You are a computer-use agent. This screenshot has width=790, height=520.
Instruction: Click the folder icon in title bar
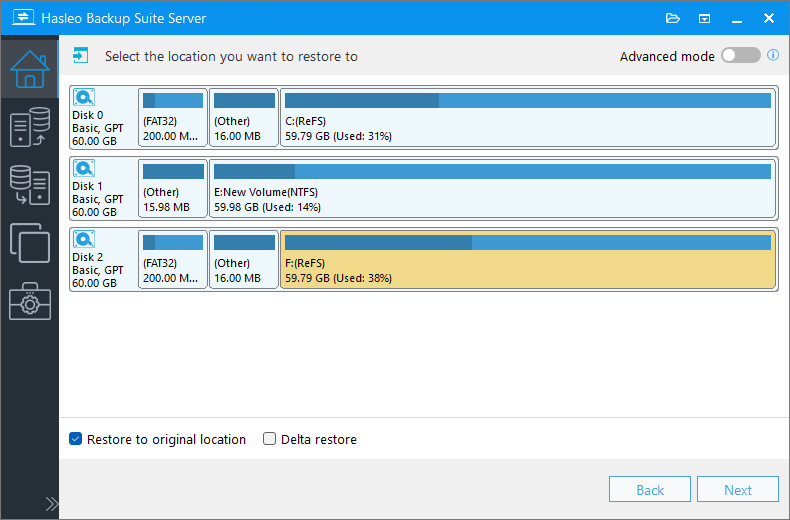point(673,18)
